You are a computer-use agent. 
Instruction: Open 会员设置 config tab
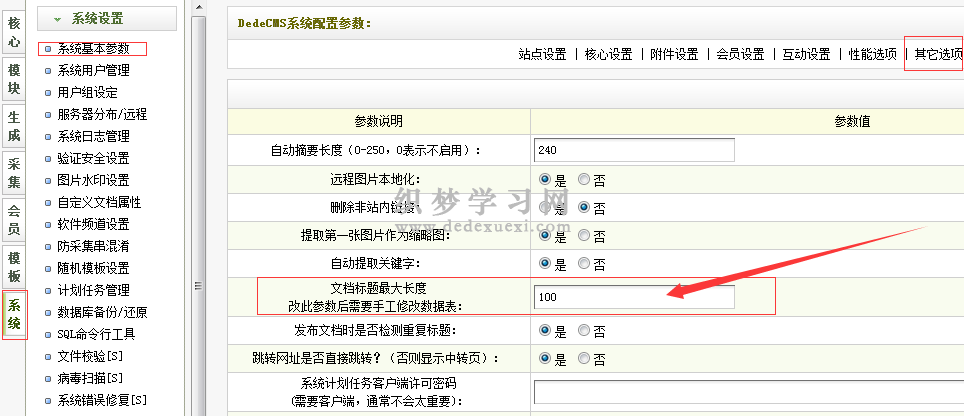pos(740,54)
